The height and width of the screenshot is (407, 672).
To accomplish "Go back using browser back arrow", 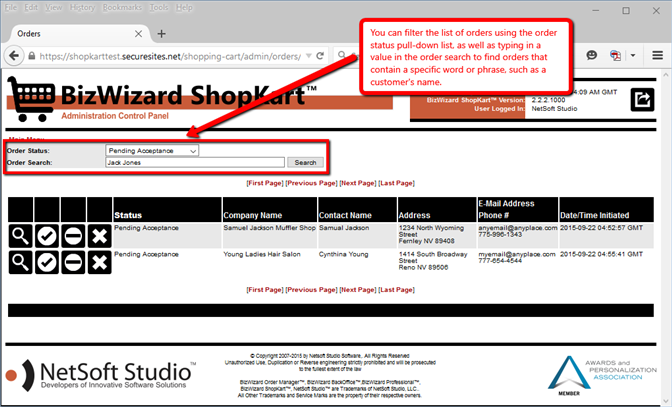I will click(14, 56).
